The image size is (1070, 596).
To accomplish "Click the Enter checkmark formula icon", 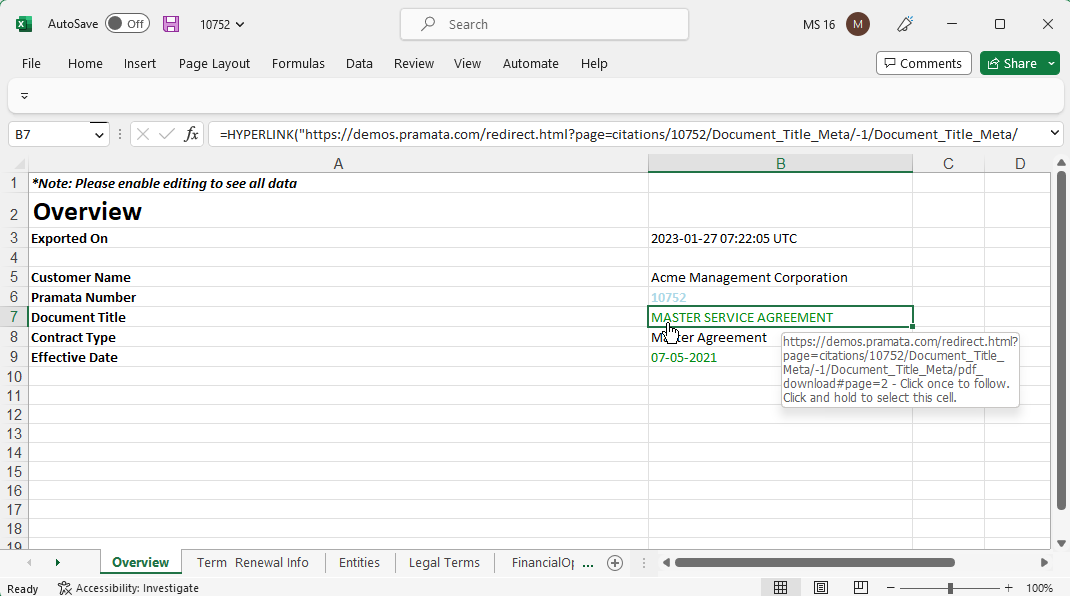I will pyautogui.click(x=167, y=134).
